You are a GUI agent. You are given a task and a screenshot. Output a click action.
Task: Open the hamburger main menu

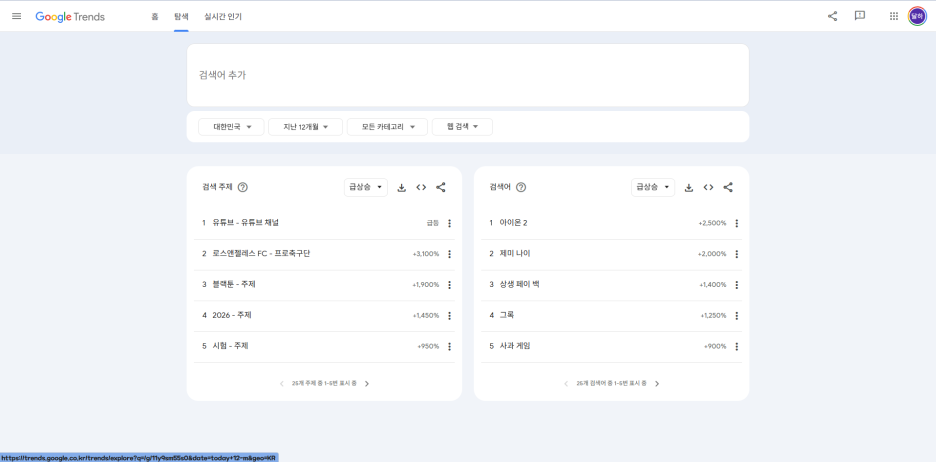(17, 16)
